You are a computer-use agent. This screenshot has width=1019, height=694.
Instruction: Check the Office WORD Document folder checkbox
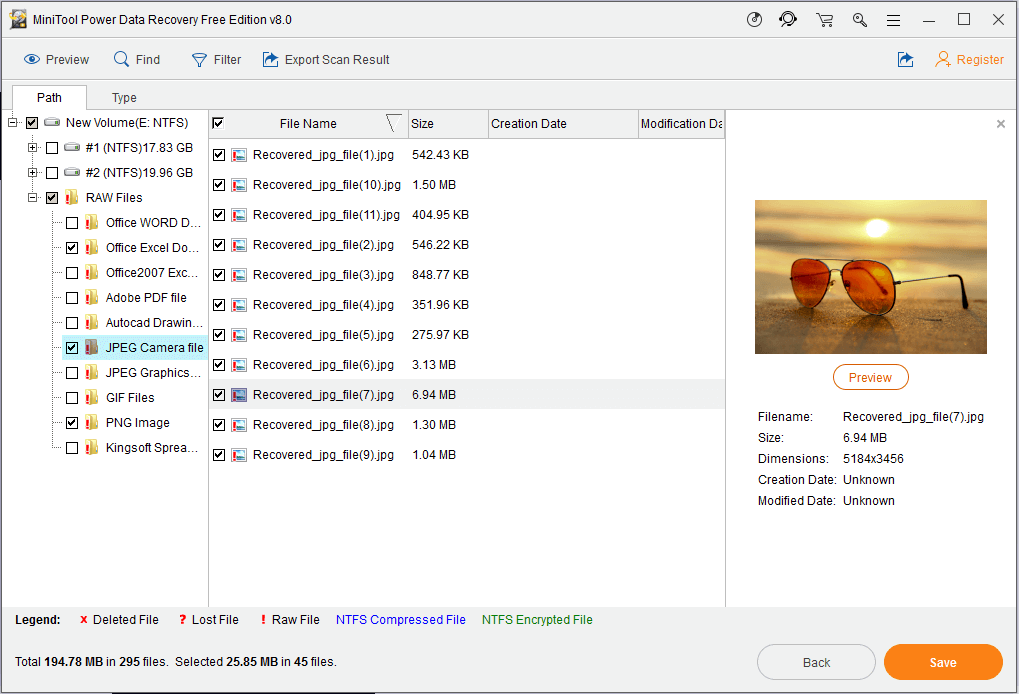(x=72, y=223)
